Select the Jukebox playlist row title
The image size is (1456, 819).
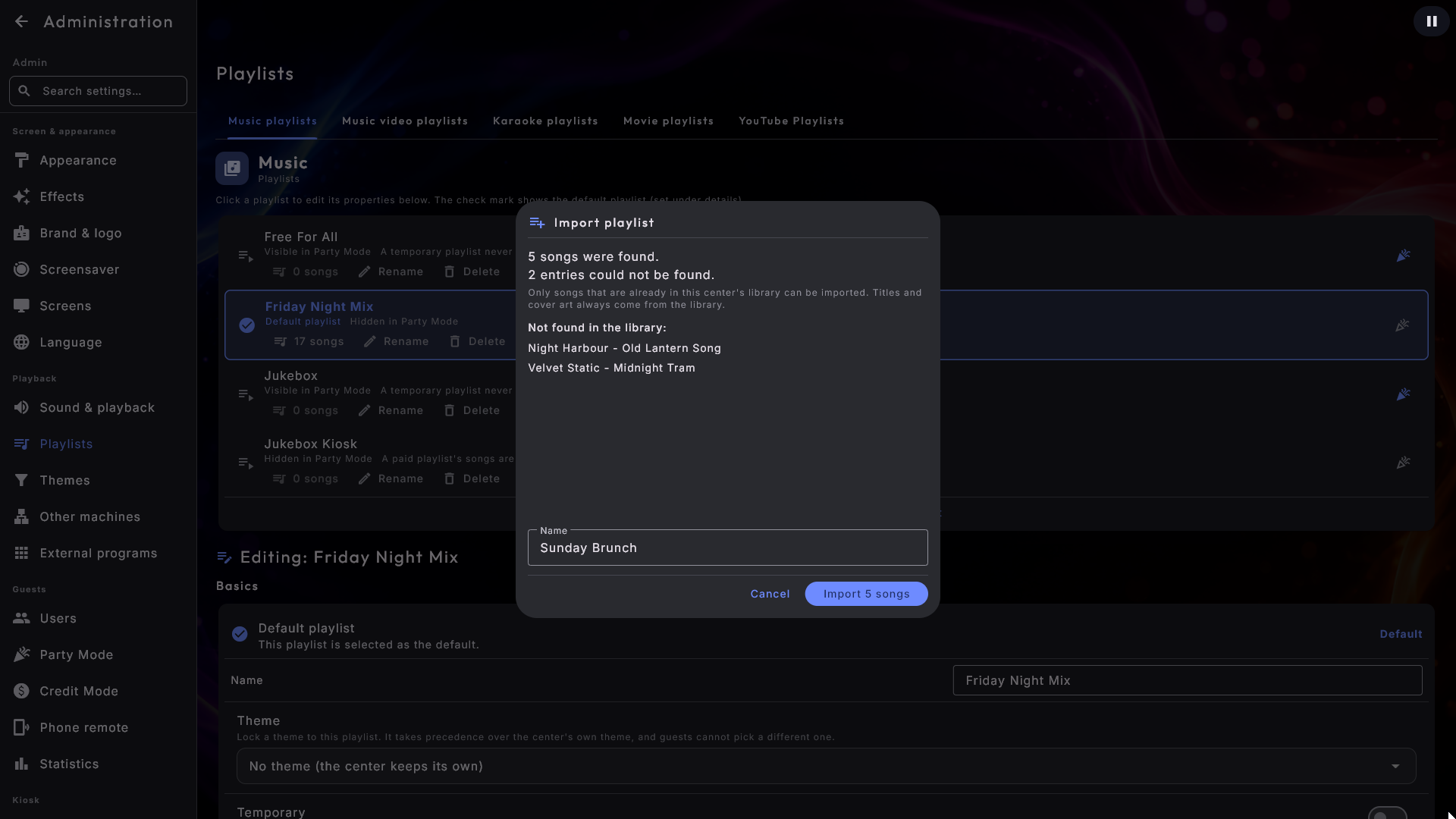290,375
